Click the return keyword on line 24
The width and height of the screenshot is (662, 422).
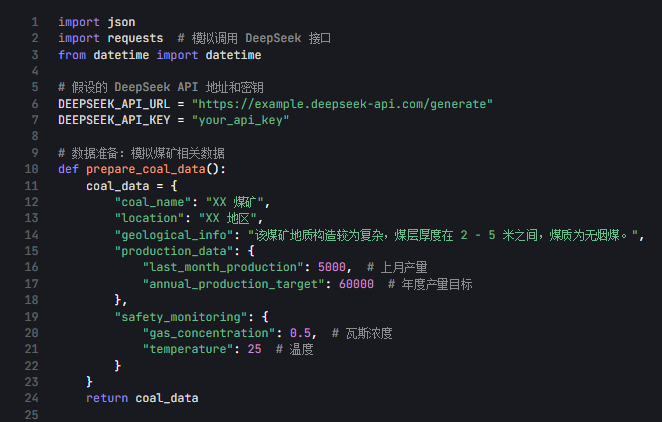(107, 398)
